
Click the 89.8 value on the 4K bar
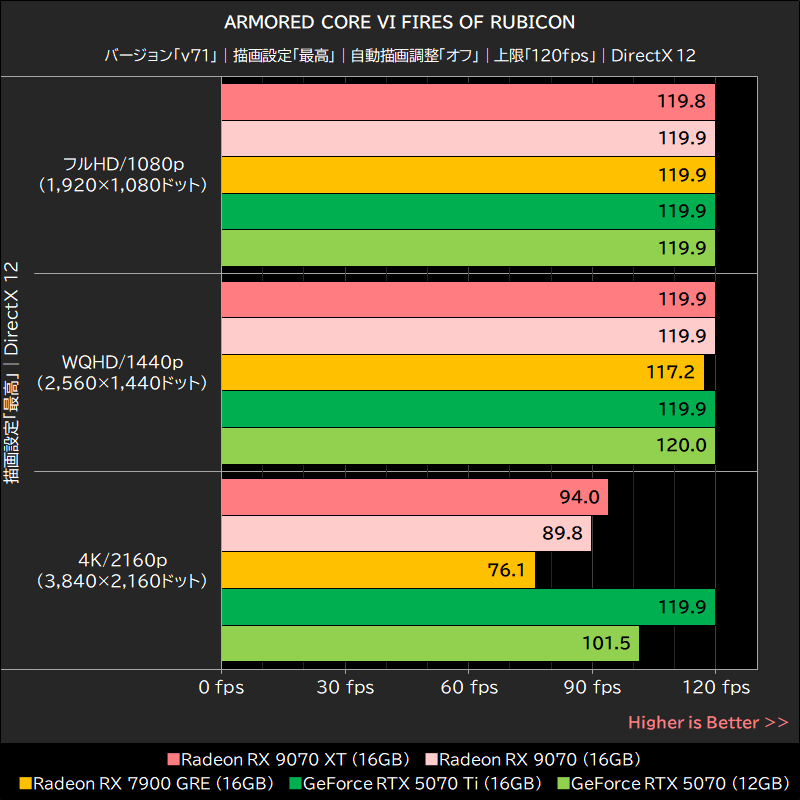click(x=562, y=533)
